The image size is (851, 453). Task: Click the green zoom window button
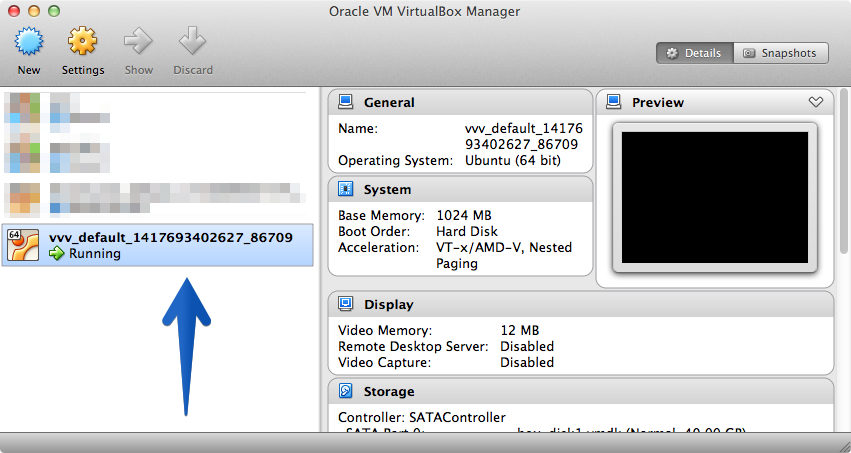click(x=54, y=11)
